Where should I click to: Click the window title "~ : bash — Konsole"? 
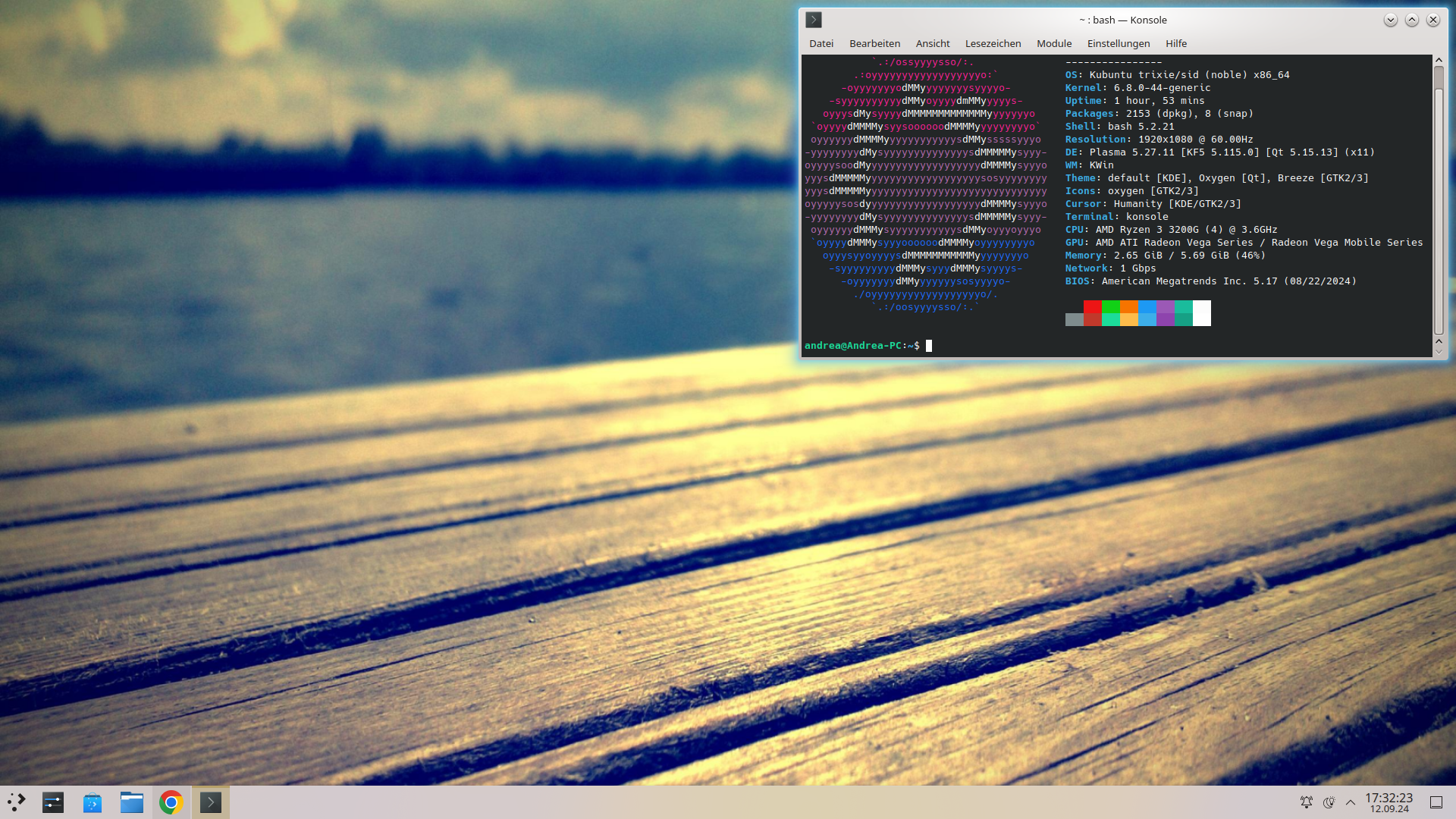pos(1123,20)
